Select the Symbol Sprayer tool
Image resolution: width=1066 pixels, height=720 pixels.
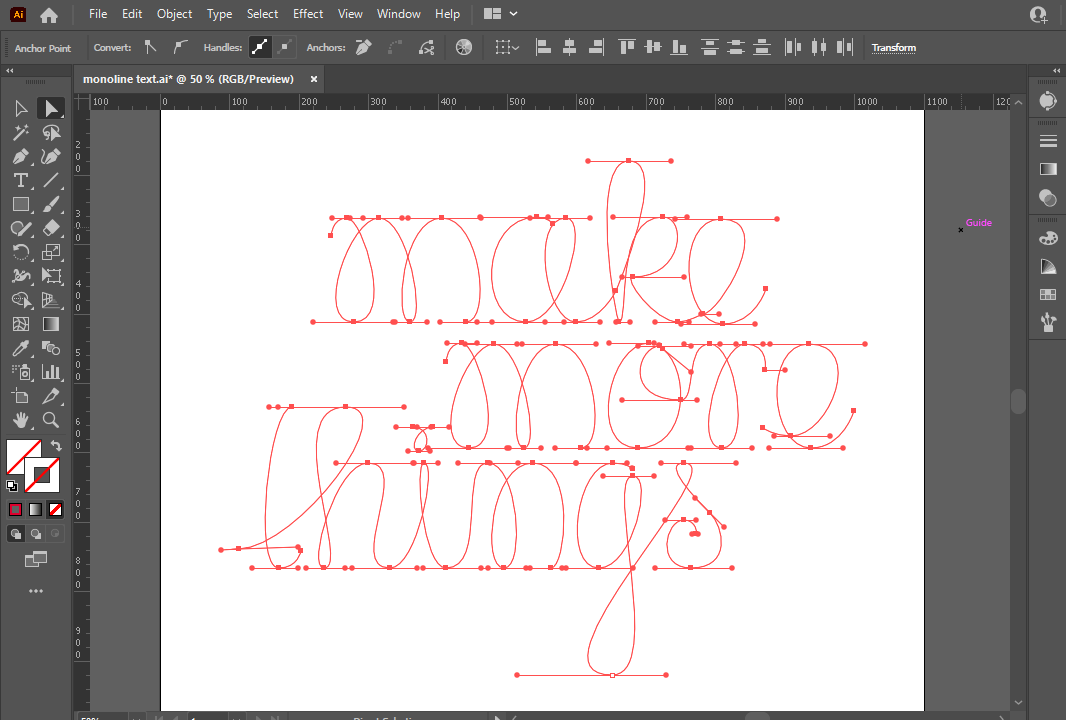pyautogui.click(x=21, y=372)
